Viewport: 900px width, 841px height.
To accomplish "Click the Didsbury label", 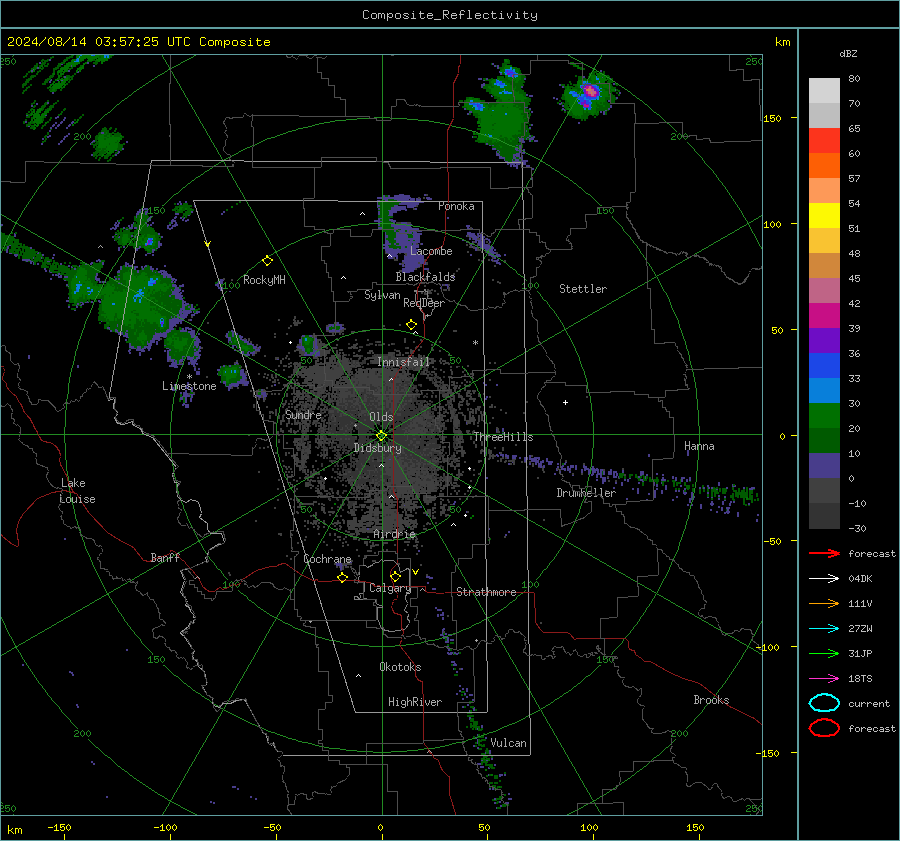I will (x=378, y=448).
